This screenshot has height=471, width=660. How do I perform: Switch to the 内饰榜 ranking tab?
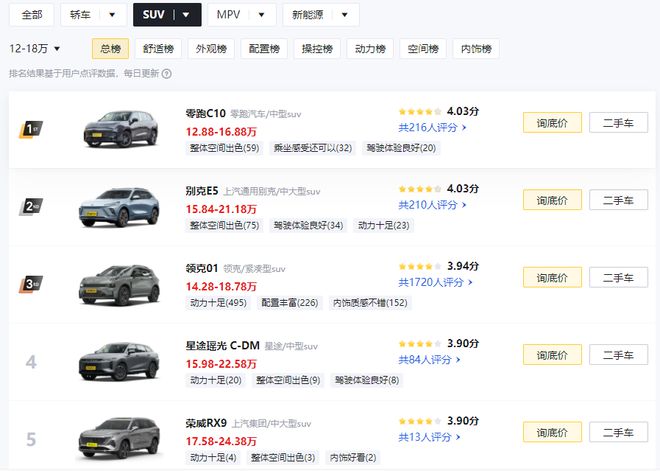[x=476, y=48]
